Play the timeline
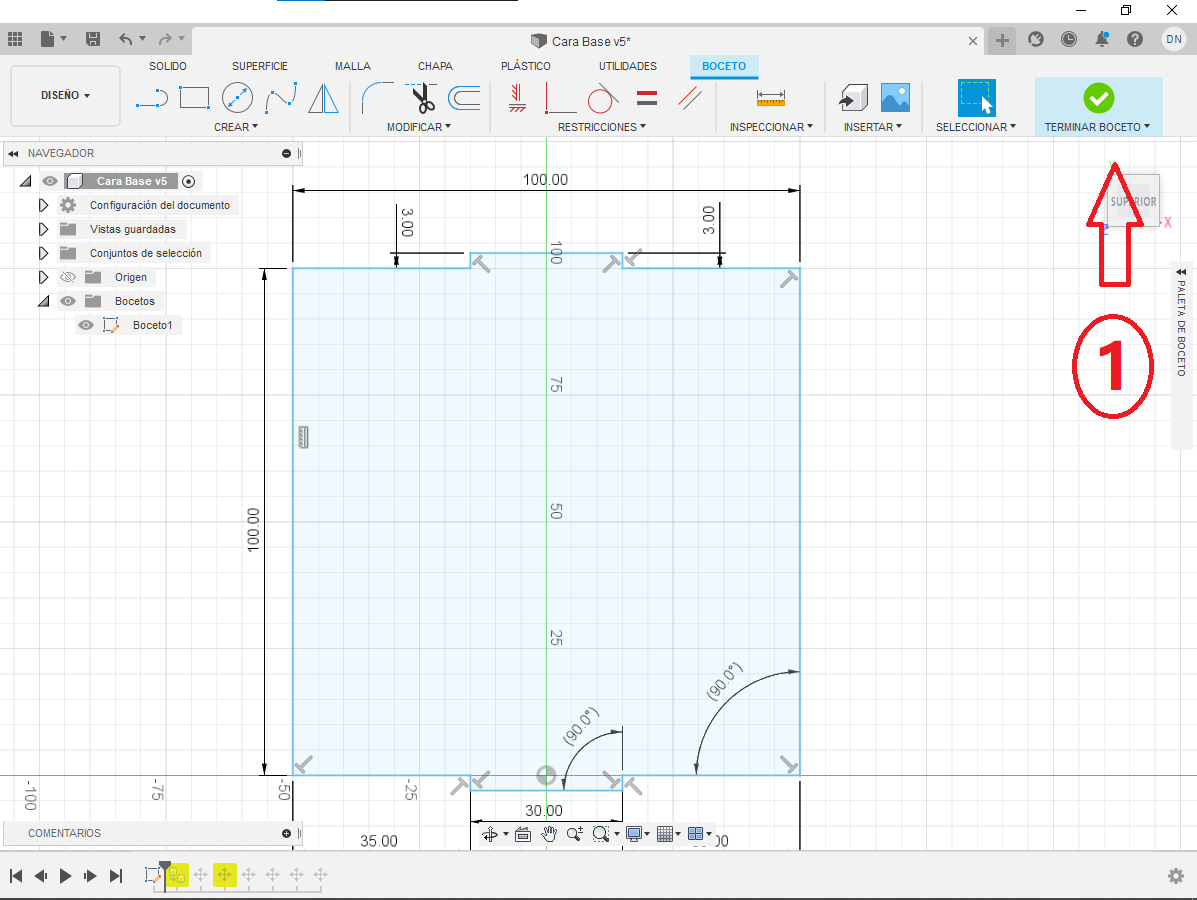Image resolution: width=1197 pixels, height=900 pixels. pyautogui.click(x=66, y=876)
